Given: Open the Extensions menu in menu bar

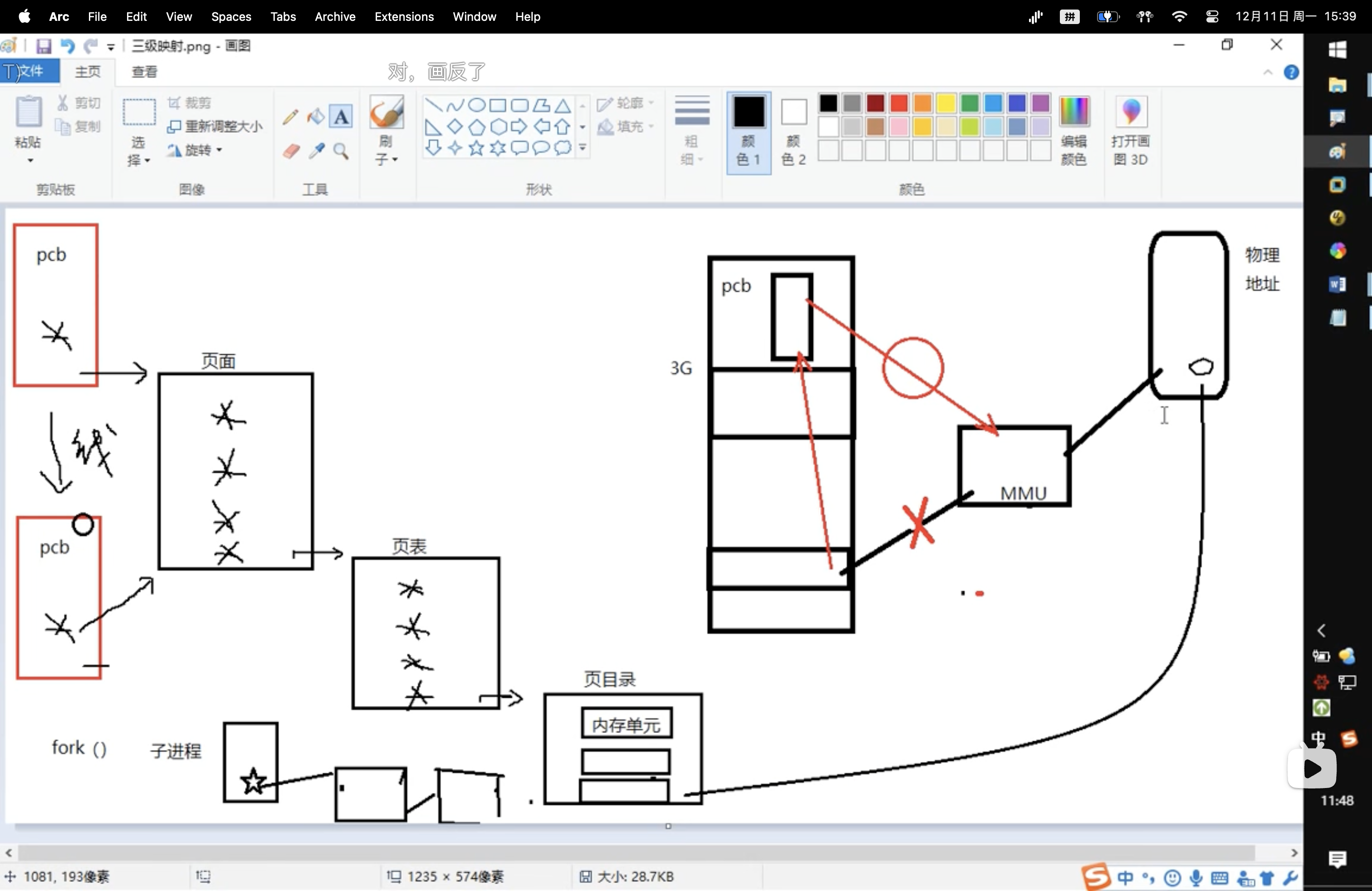Looking at the screenshot, I should [x=403, y=17].
